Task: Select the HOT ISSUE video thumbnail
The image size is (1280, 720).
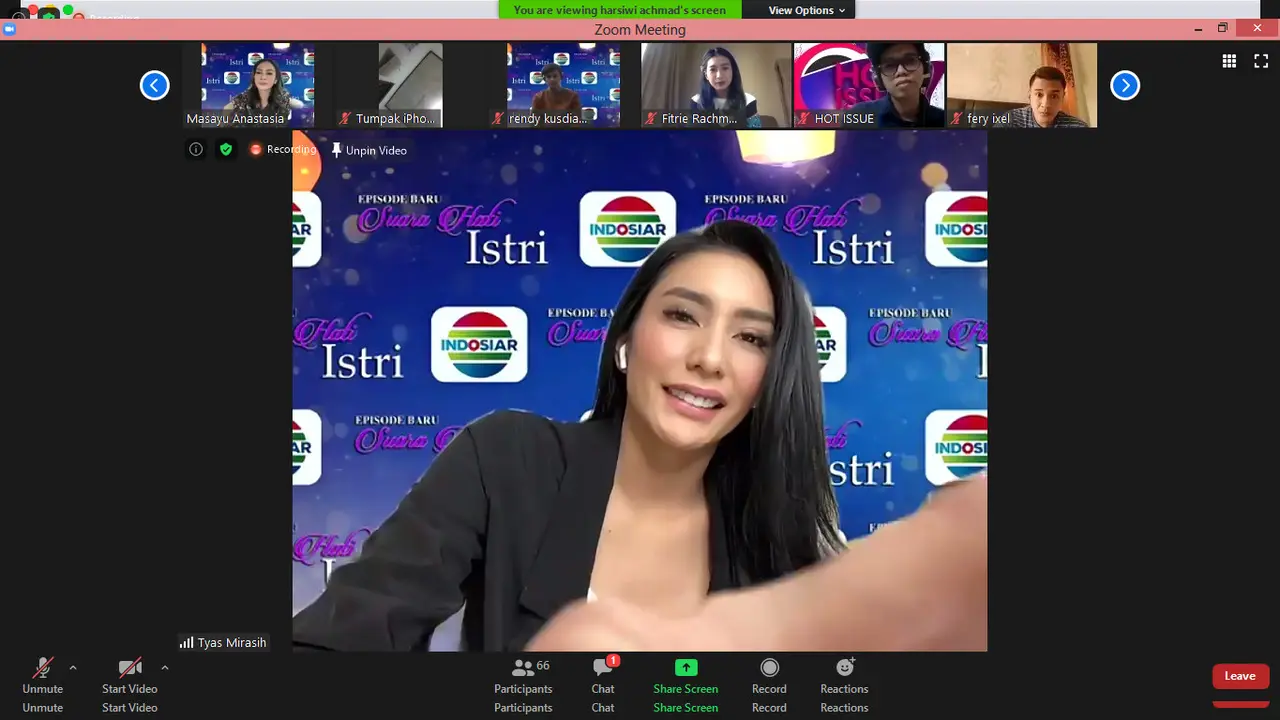Action: (869, 85)
